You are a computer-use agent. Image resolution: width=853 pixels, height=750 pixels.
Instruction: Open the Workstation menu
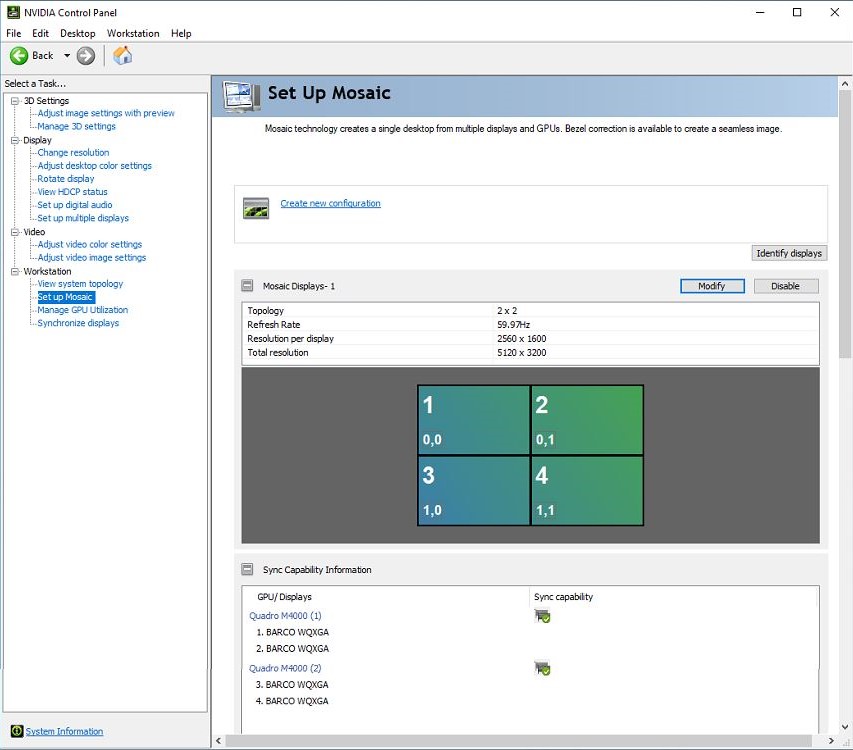pos(133,33)
